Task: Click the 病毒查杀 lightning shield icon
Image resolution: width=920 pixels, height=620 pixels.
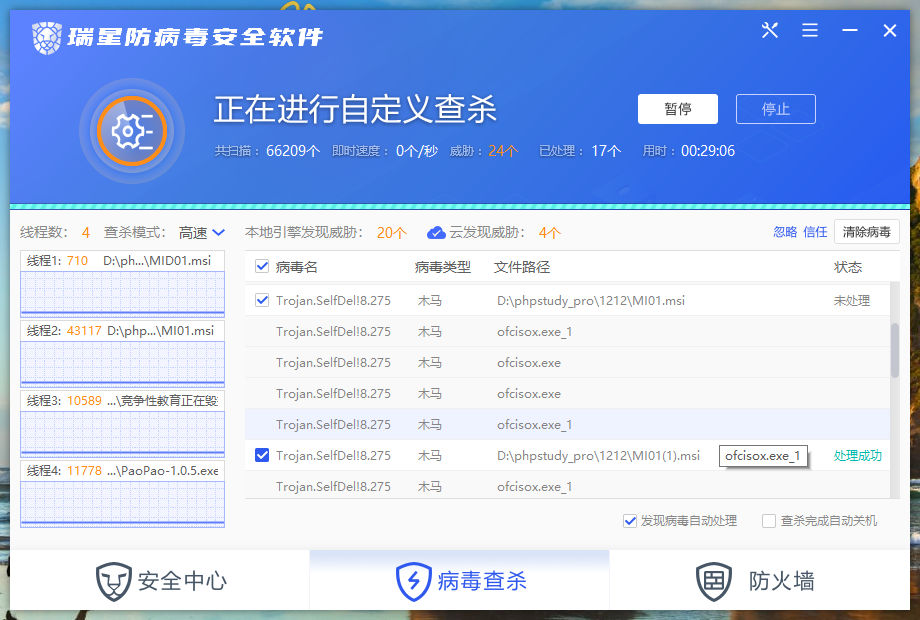Action: pyautogui.click(x=413, y=580)
